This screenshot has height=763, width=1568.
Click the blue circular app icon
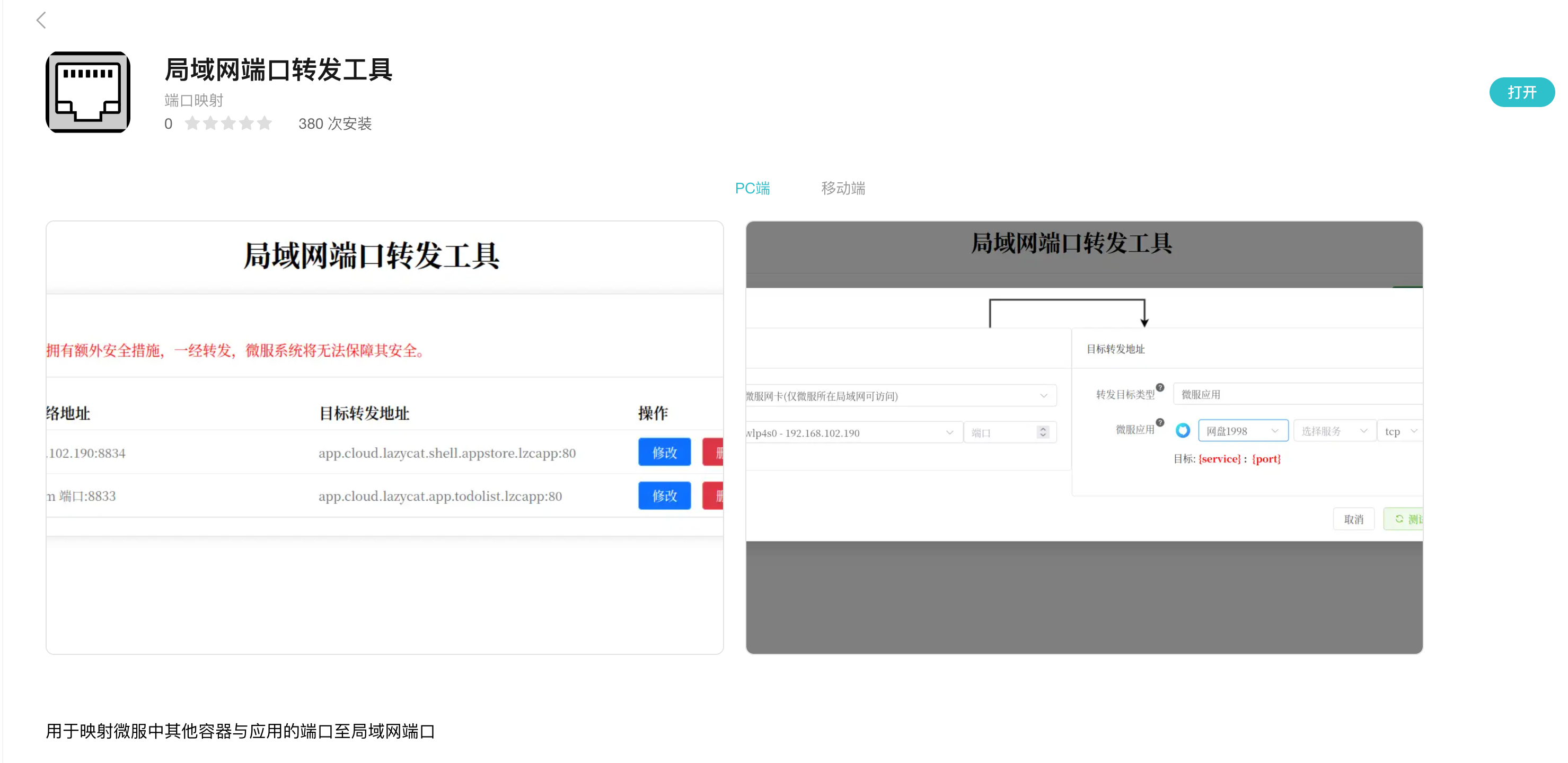(1183, 431)
